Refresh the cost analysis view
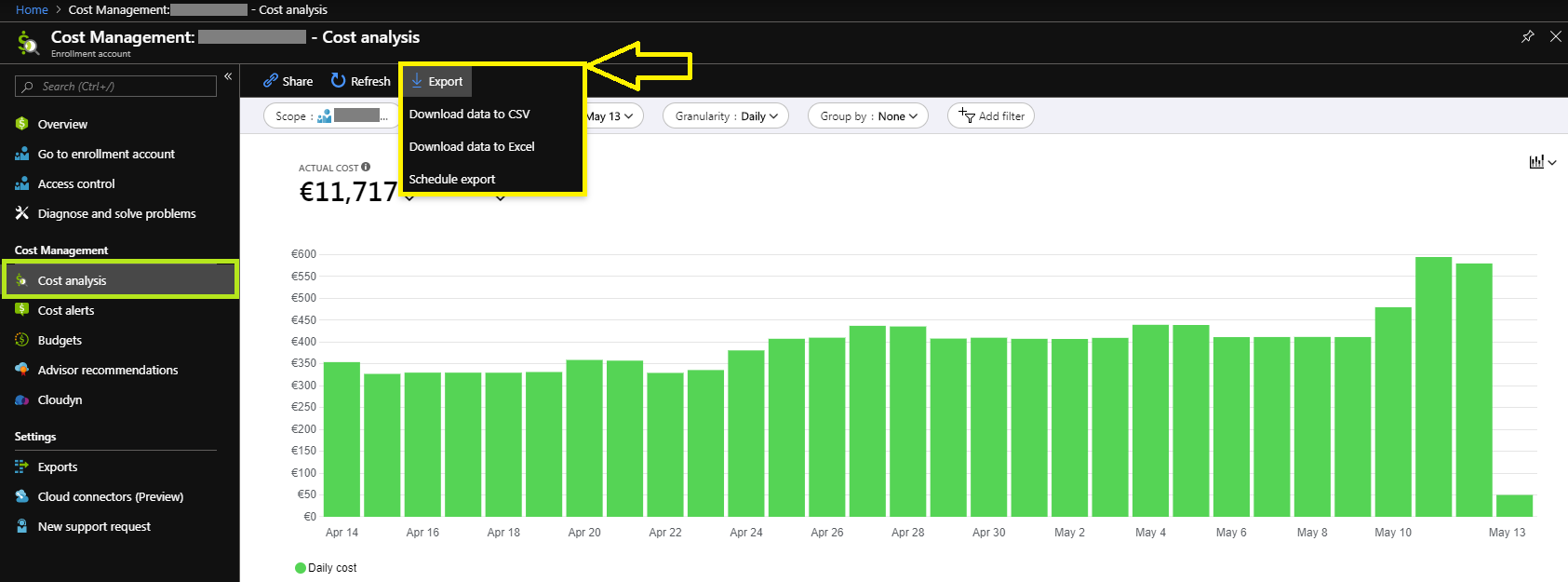This screenshot has height=582, width=1568. coord(360,81)
